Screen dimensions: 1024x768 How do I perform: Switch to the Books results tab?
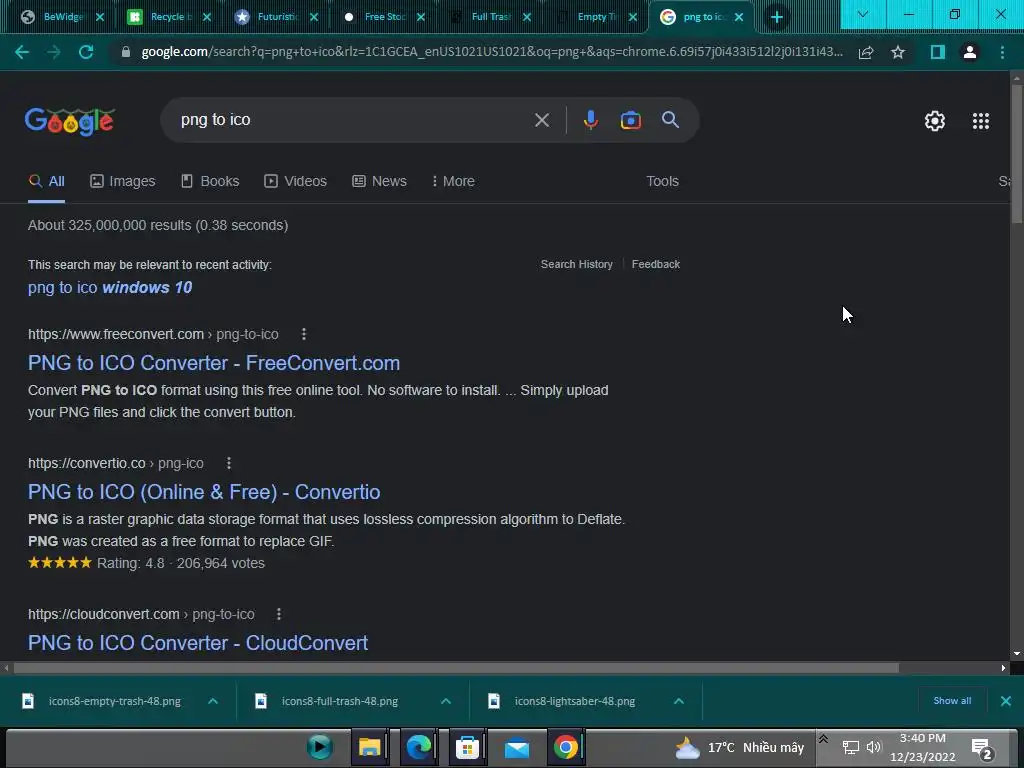pos(210,182)
